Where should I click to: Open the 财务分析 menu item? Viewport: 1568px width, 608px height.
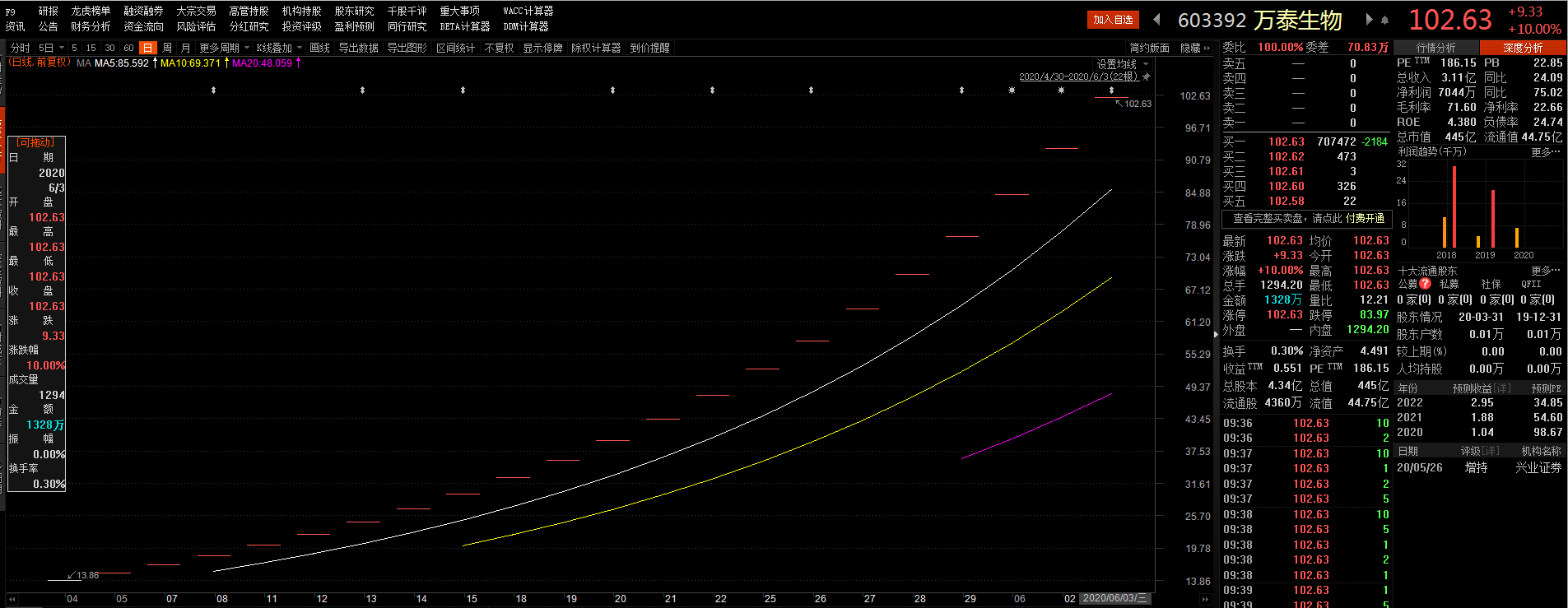coord(91,26)
